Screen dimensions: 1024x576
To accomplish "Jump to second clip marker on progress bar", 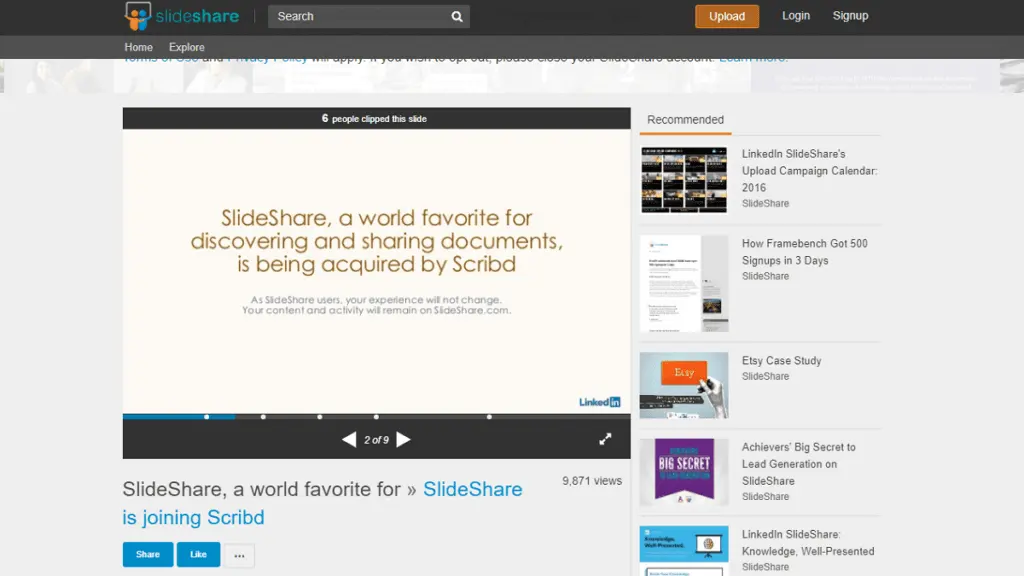I will (263, 417).
